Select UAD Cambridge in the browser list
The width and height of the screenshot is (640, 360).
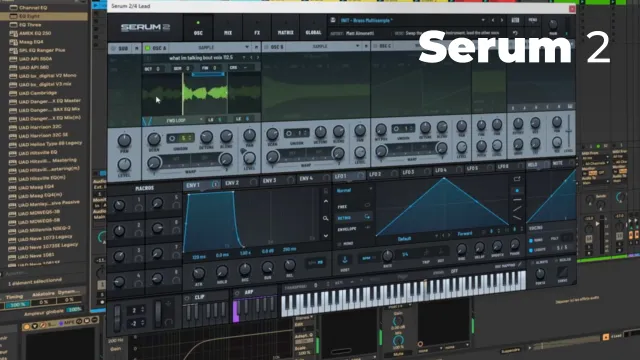pos(38,93)
